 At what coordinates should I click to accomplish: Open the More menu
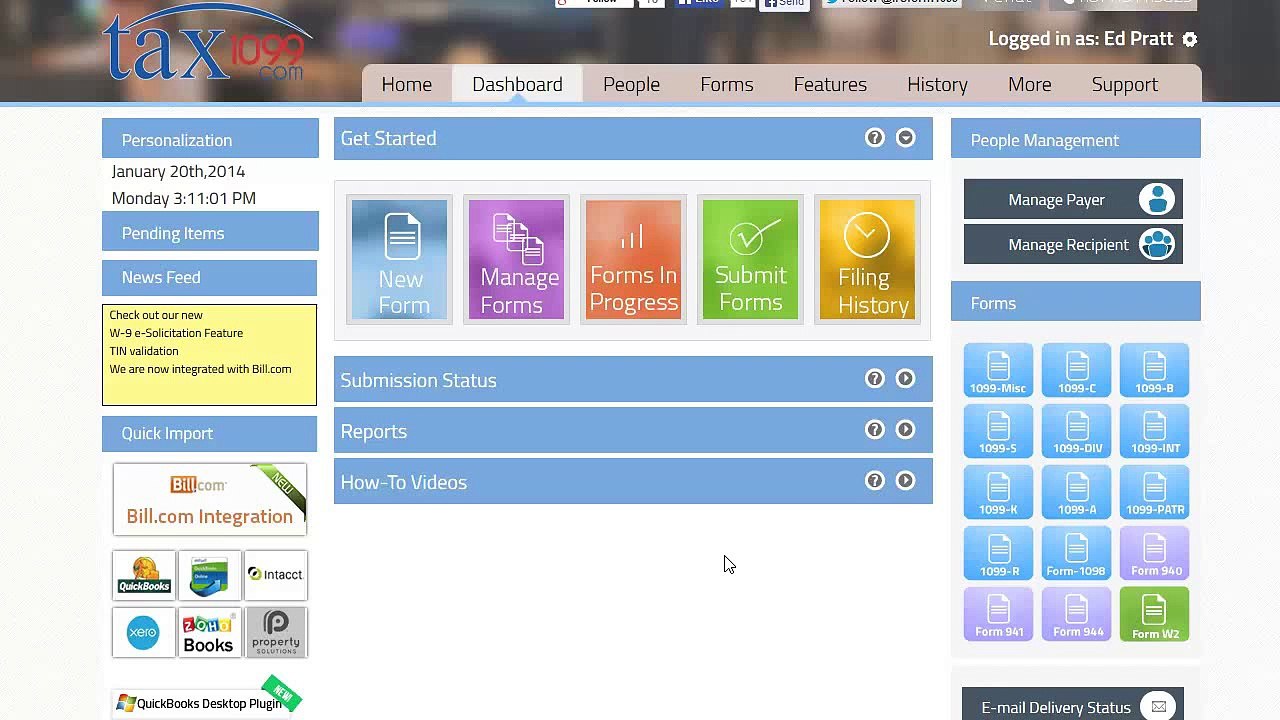click(1030, 84)
